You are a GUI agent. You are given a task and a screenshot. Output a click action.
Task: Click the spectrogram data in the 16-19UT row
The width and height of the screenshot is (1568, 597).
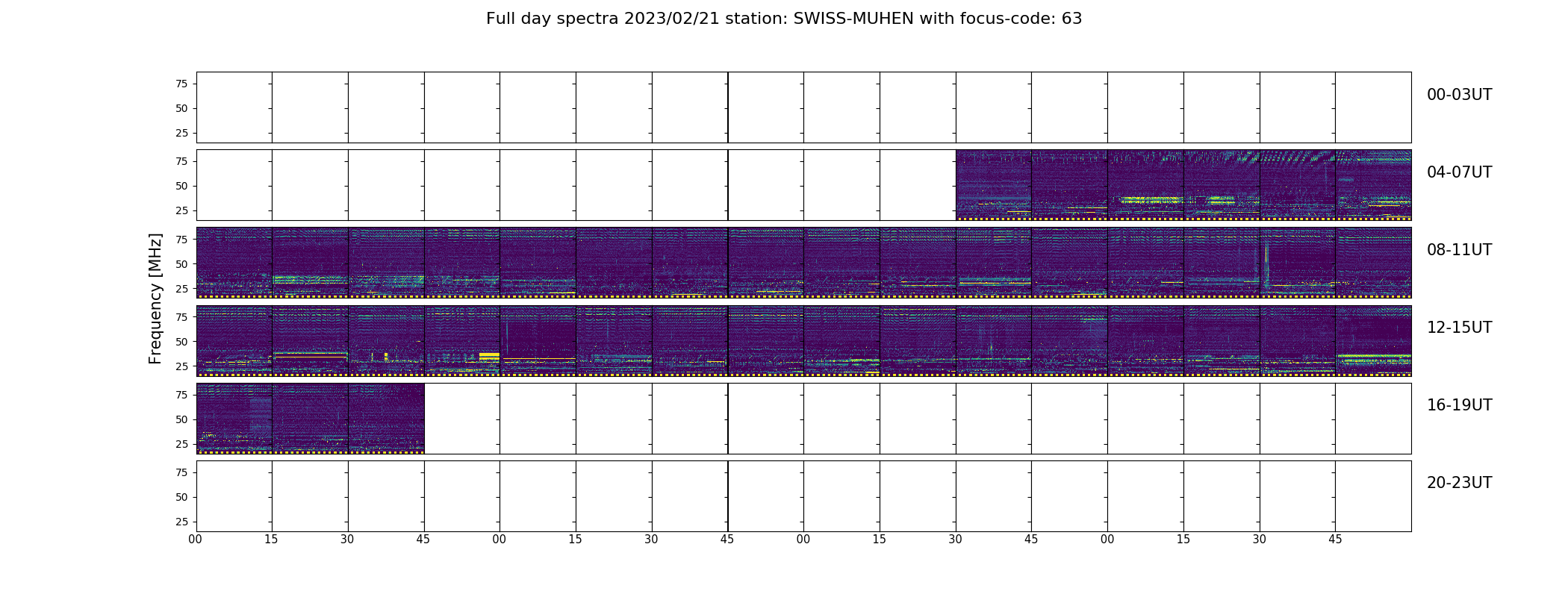(x=310, y=419)
